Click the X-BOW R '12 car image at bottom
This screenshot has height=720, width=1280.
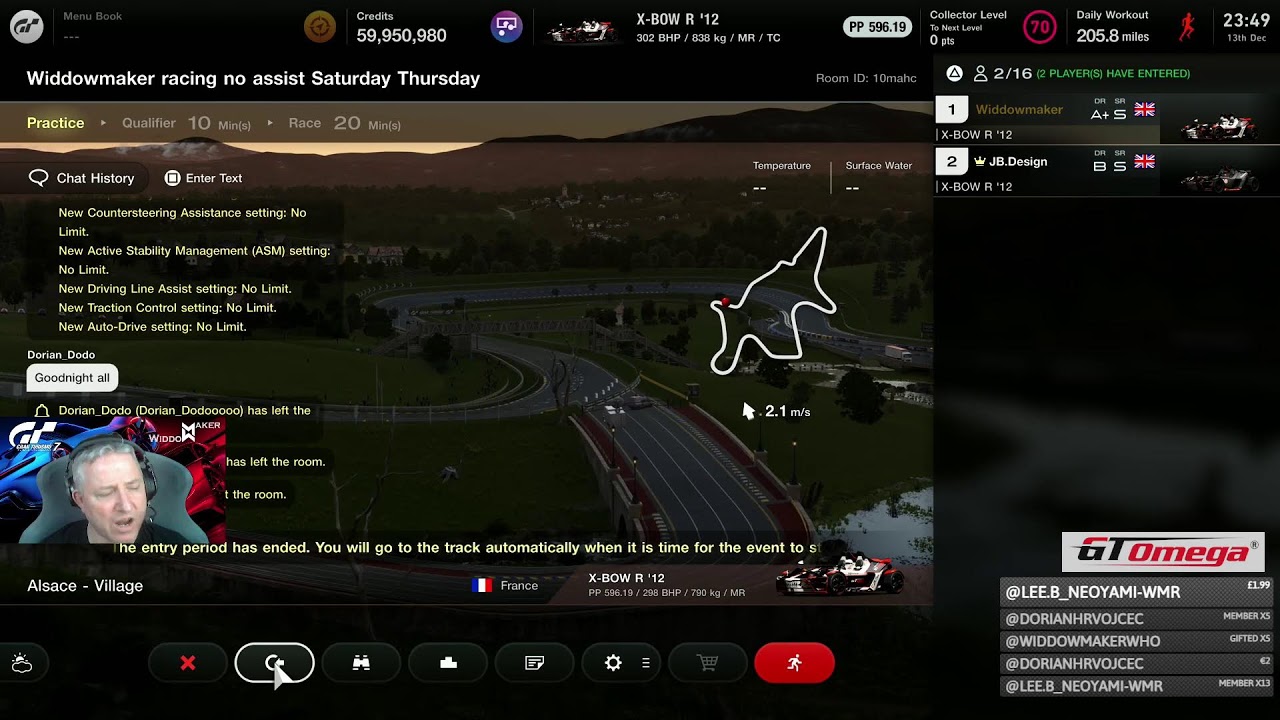point(840,574)
